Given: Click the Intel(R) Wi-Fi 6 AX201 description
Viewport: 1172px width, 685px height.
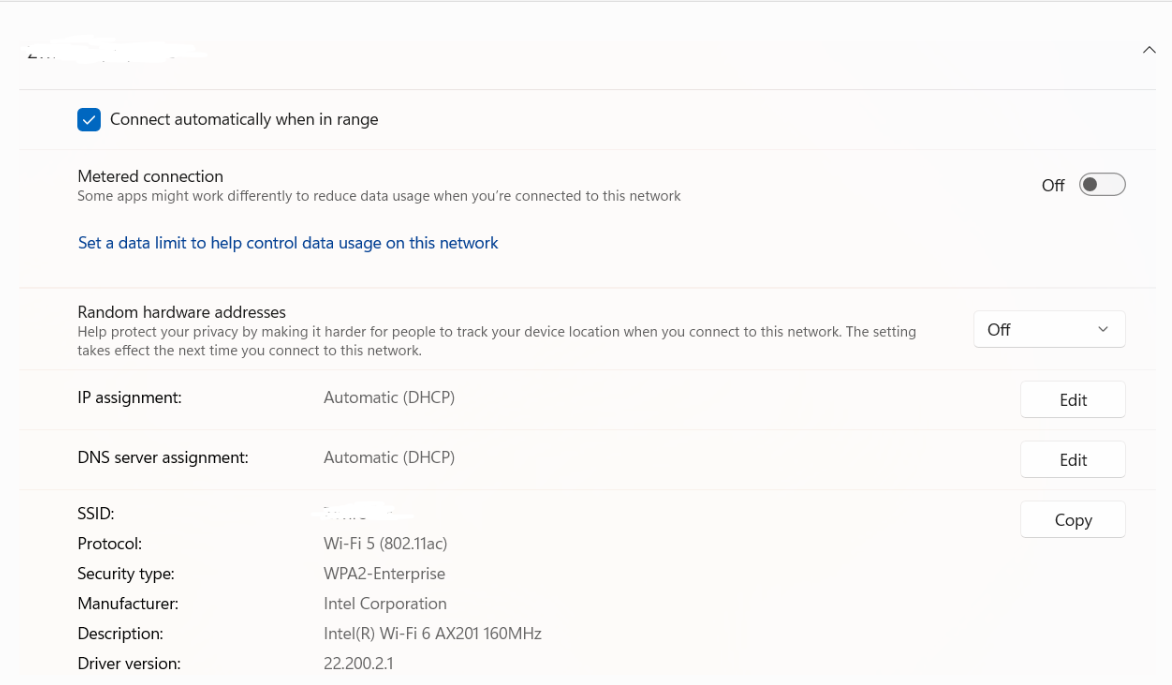Looking at the screenshot, I should tap(432, 633).
